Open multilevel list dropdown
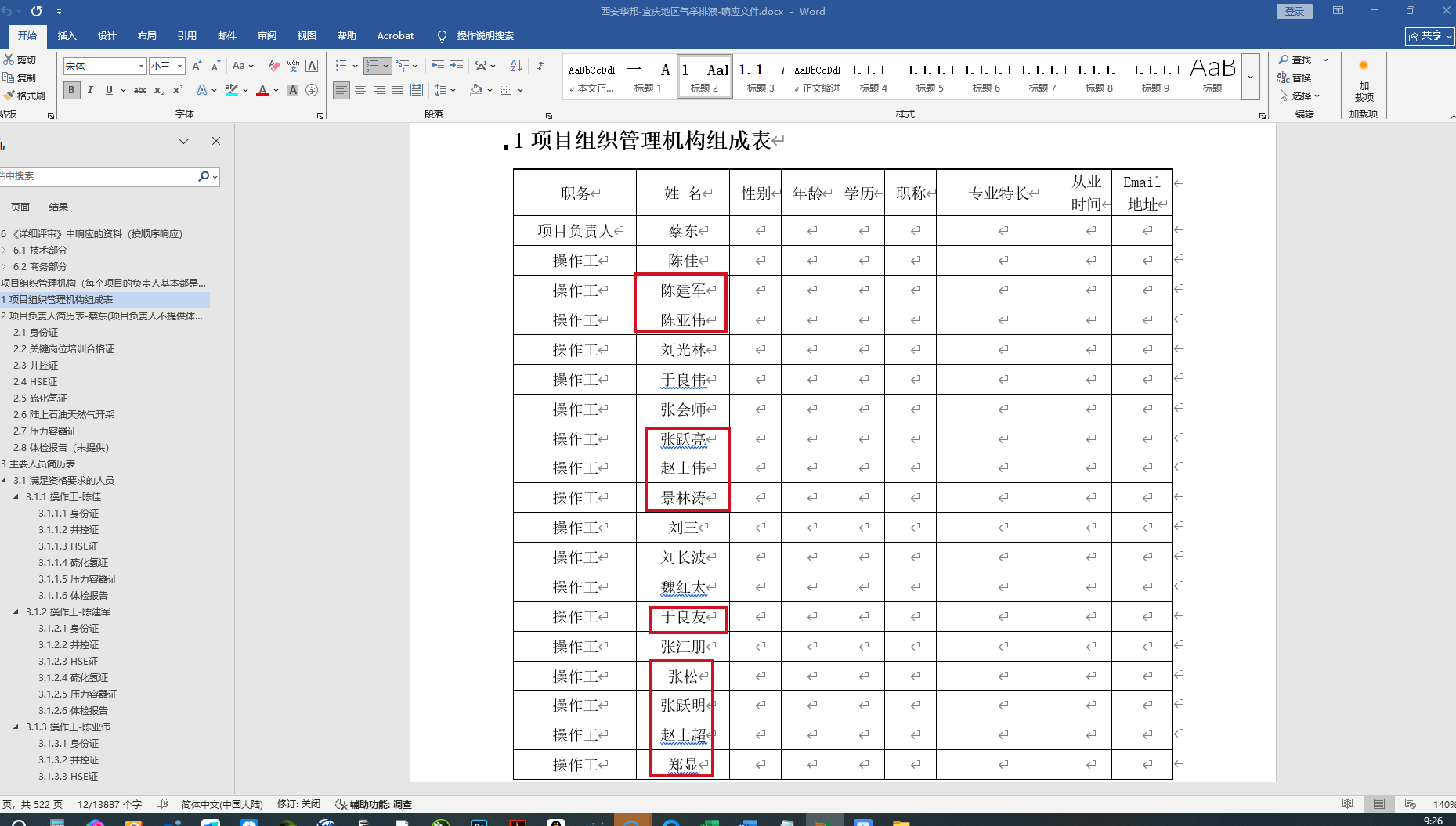 coord(414,67)
